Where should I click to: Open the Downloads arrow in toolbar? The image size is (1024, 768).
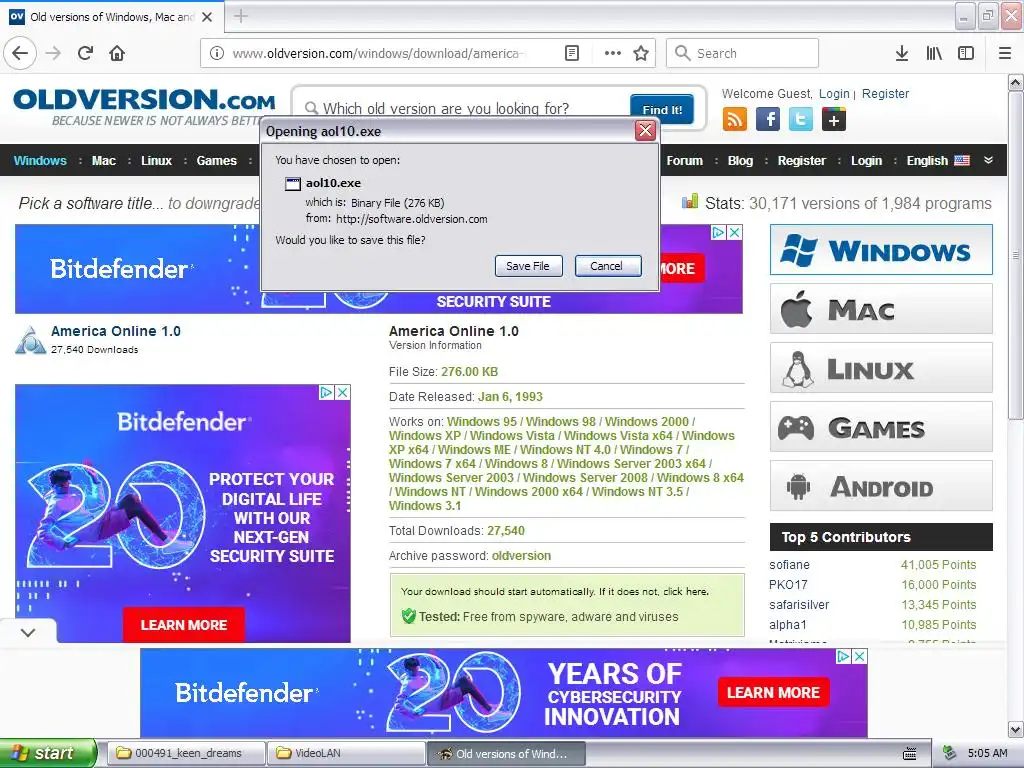[902, 53]
